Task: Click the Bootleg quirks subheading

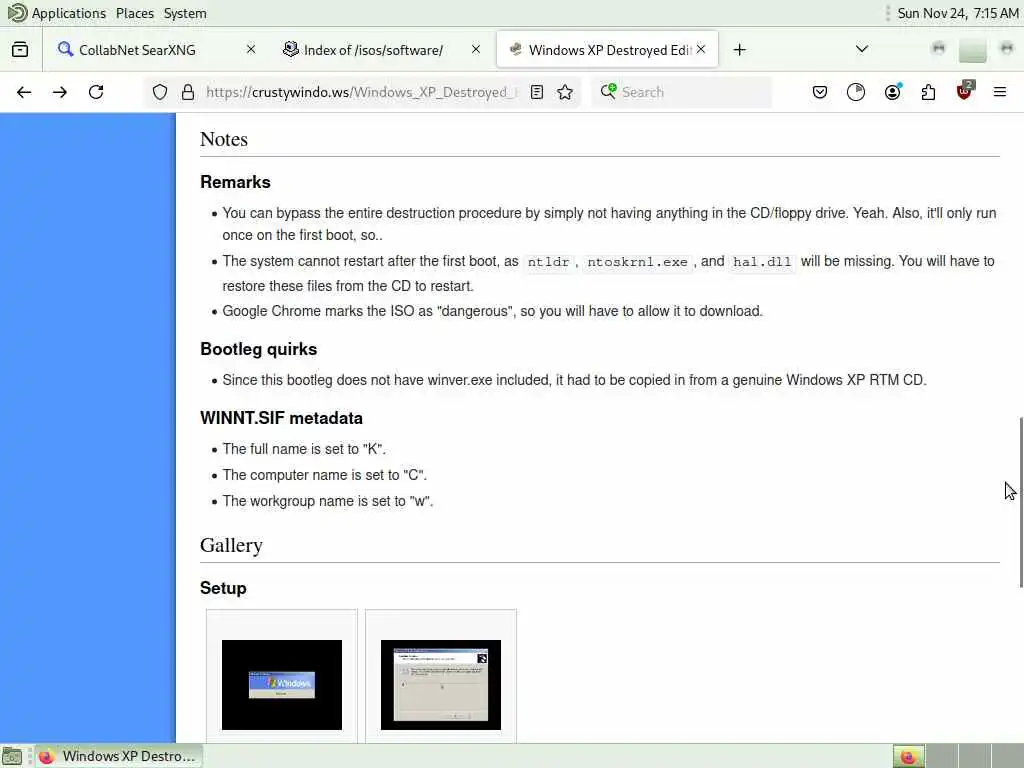Action: [259, 349]
